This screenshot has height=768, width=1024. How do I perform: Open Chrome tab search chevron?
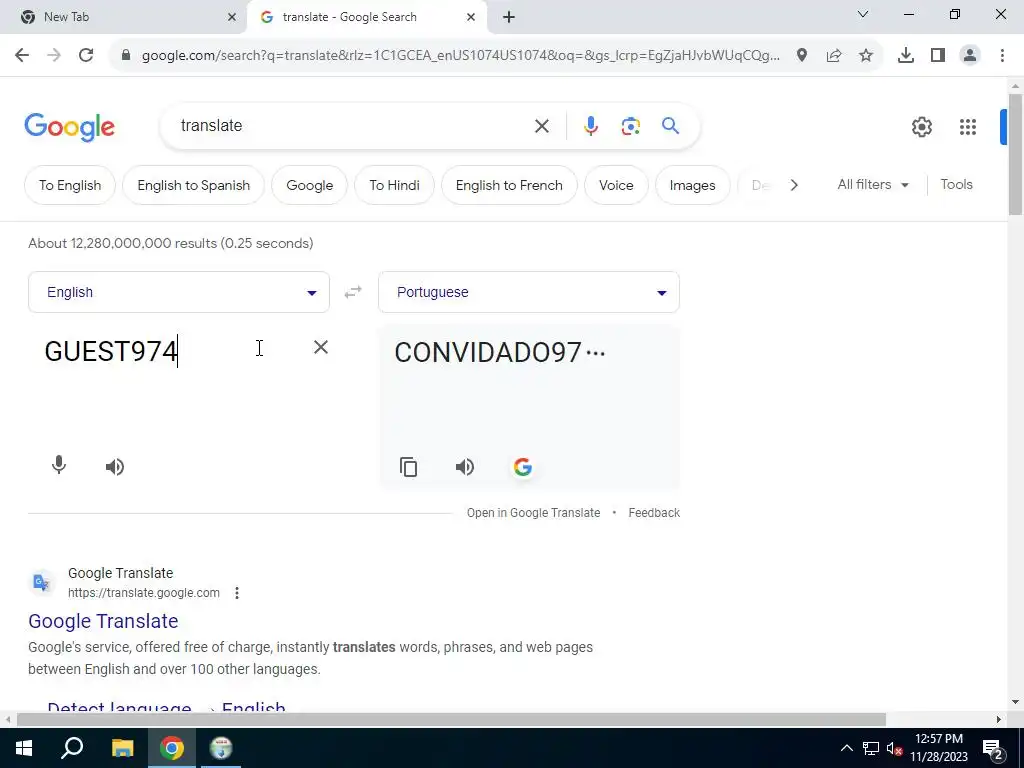[863, 14]
